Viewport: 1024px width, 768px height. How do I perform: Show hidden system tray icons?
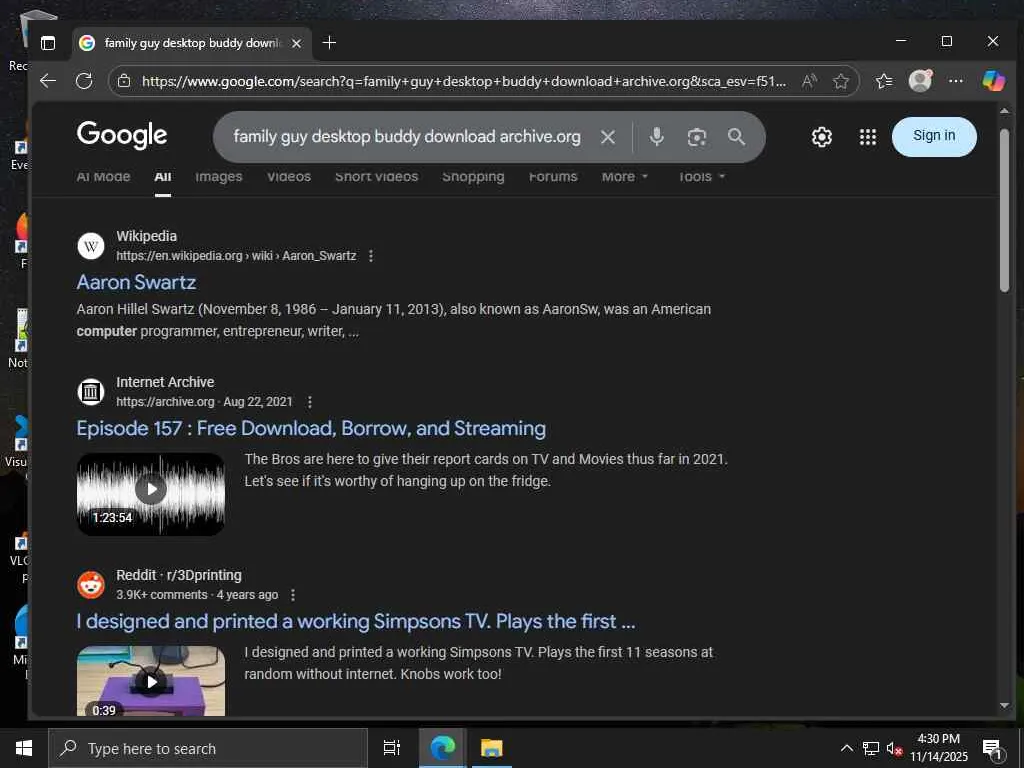pyautogui.click(x=846, y=748)
